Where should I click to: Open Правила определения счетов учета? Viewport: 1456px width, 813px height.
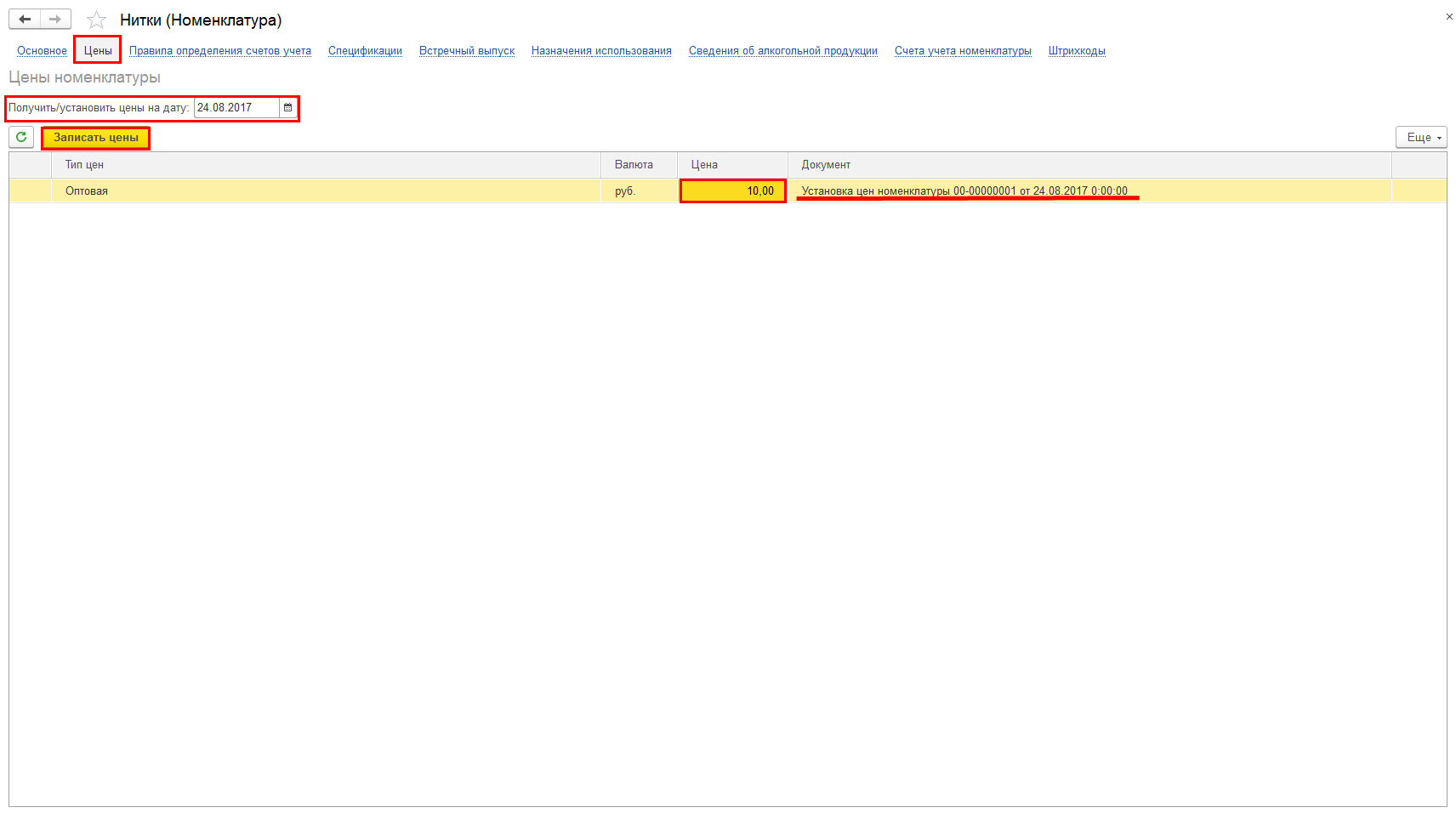(x=219, y=51)
